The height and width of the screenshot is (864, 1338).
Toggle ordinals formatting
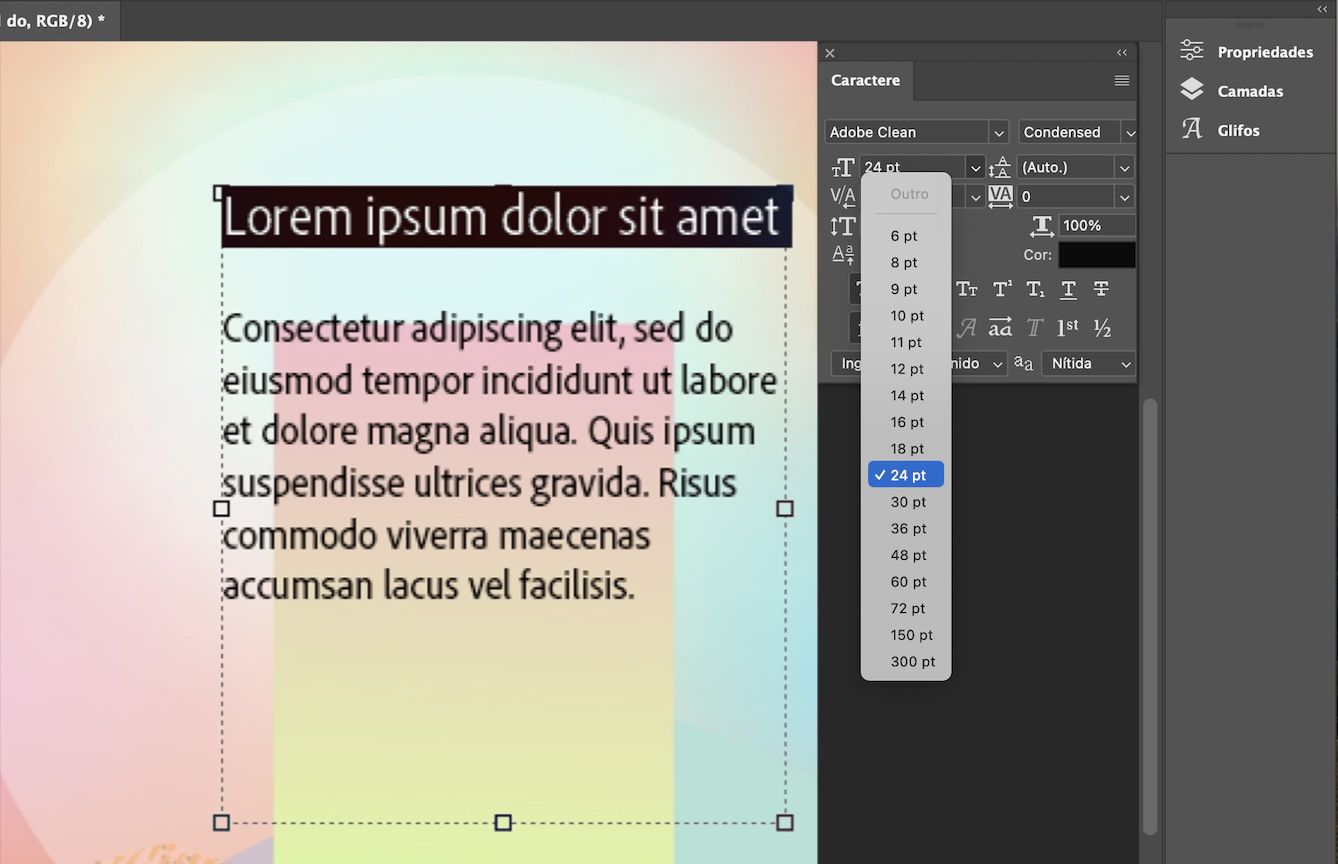(x=1068, y=327)
